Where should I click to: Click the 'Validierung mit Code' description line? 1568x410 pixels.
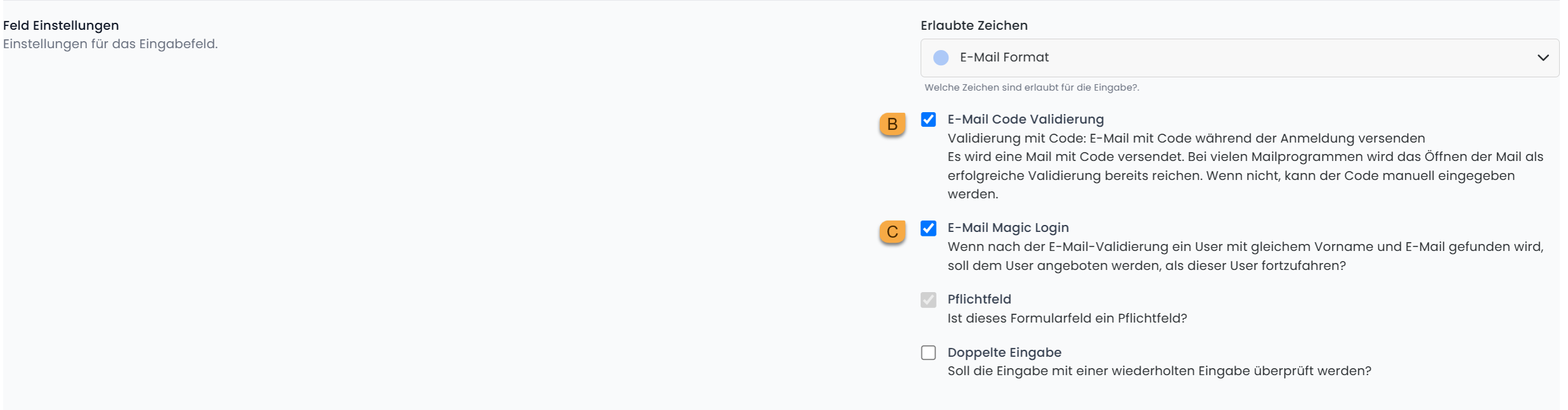[x=1186, y=138]
